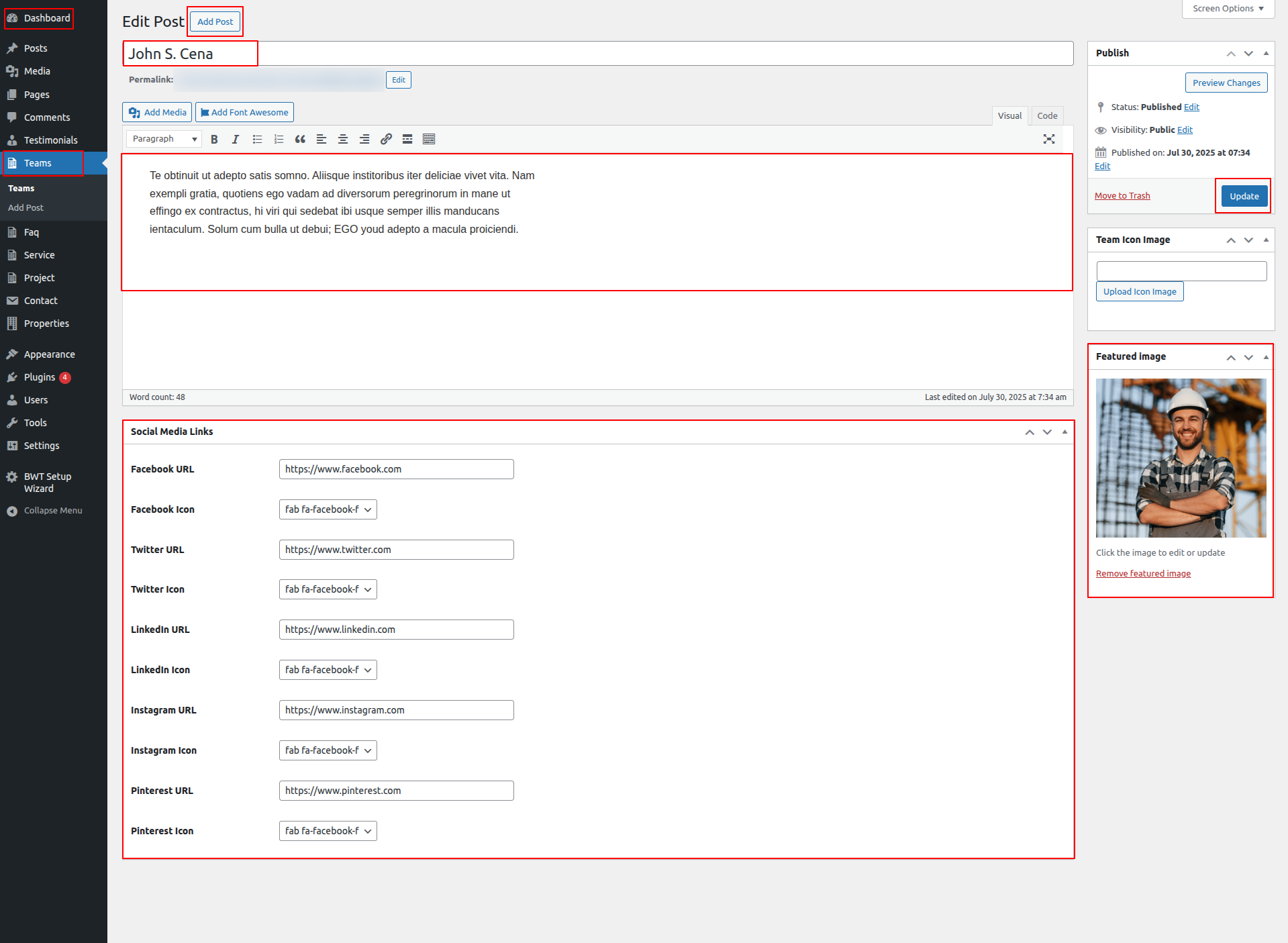
Task: Expand the Screen Options menu
Action: (x=1228, y=9)
